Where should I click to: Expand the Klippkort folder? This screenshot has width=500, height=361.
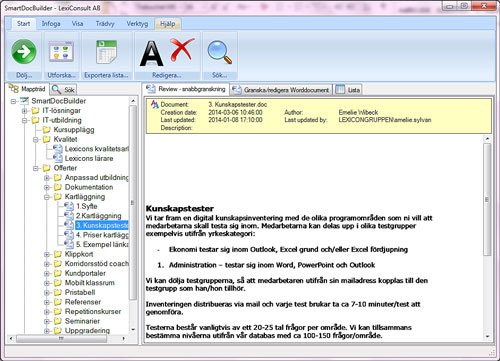(47, 254)
